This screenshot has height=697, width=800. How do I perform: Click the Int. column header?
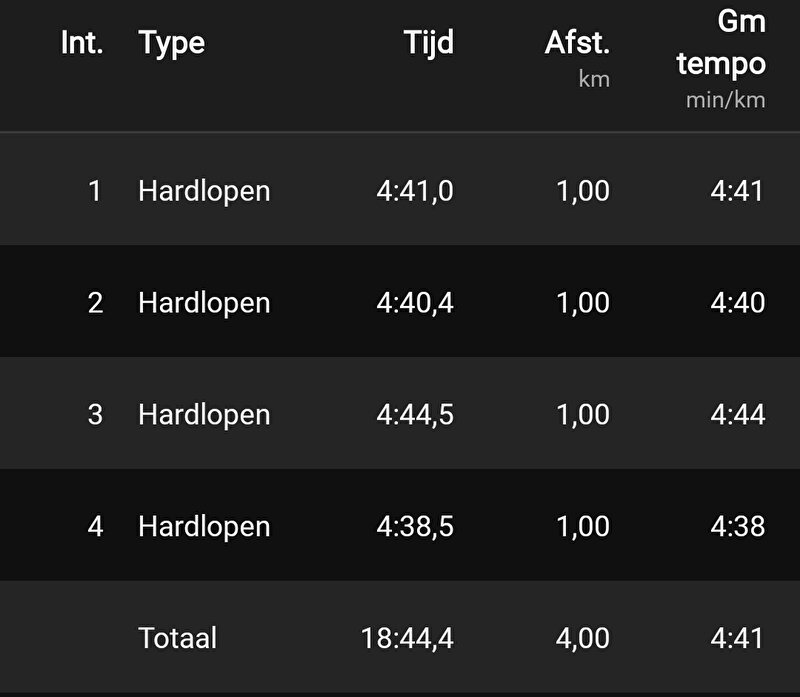[x=82, y=43]
